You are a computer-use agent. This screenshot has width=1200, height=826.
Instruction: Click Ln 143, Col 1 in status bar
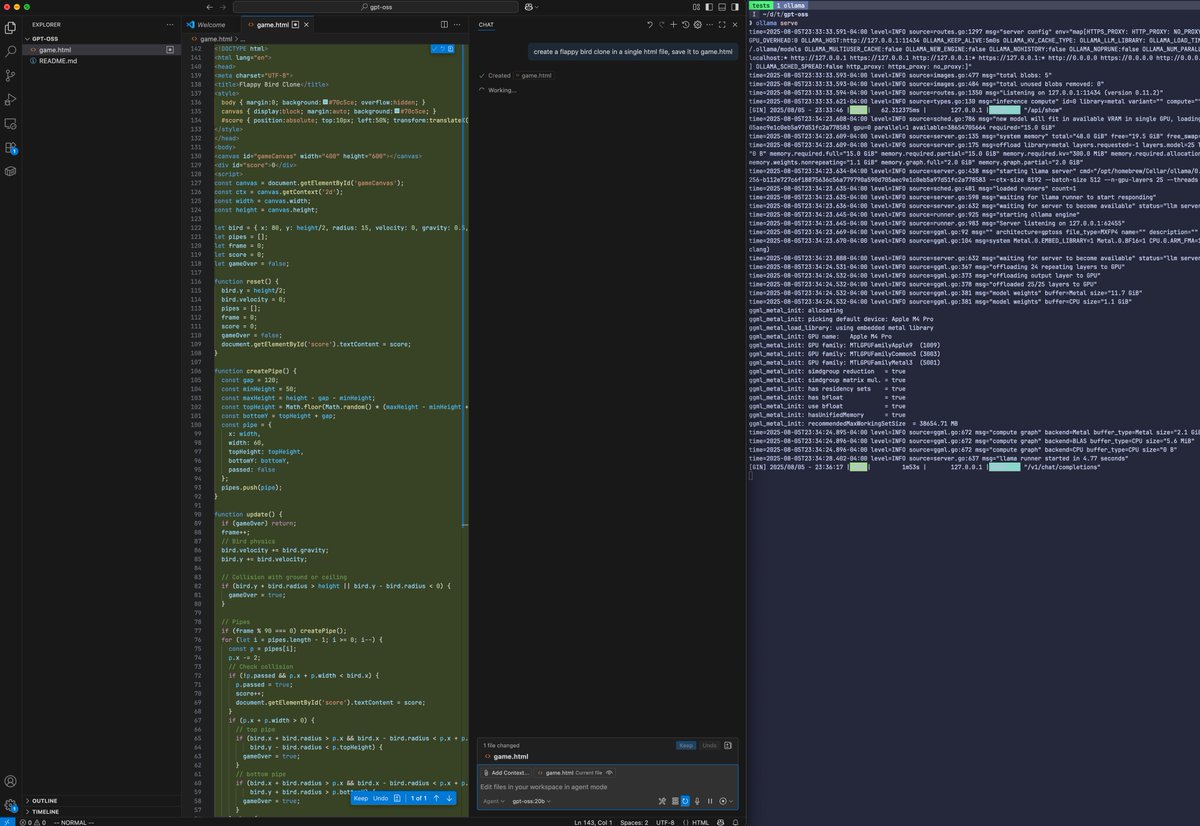point(593,822)
